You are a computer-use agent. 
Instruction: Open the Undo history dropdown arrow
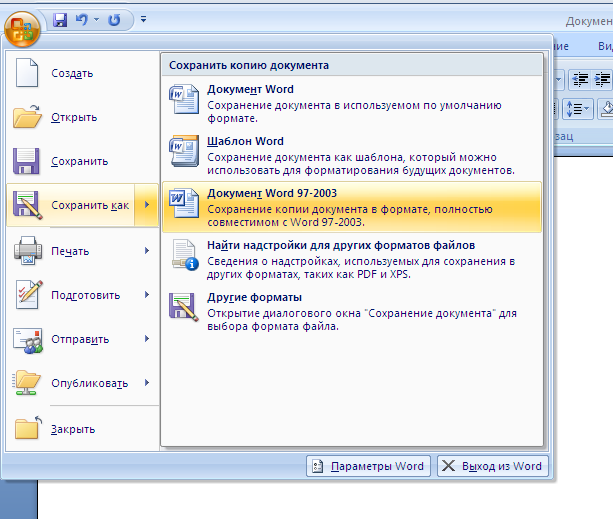pyautogui.click(x=96, y=20)
